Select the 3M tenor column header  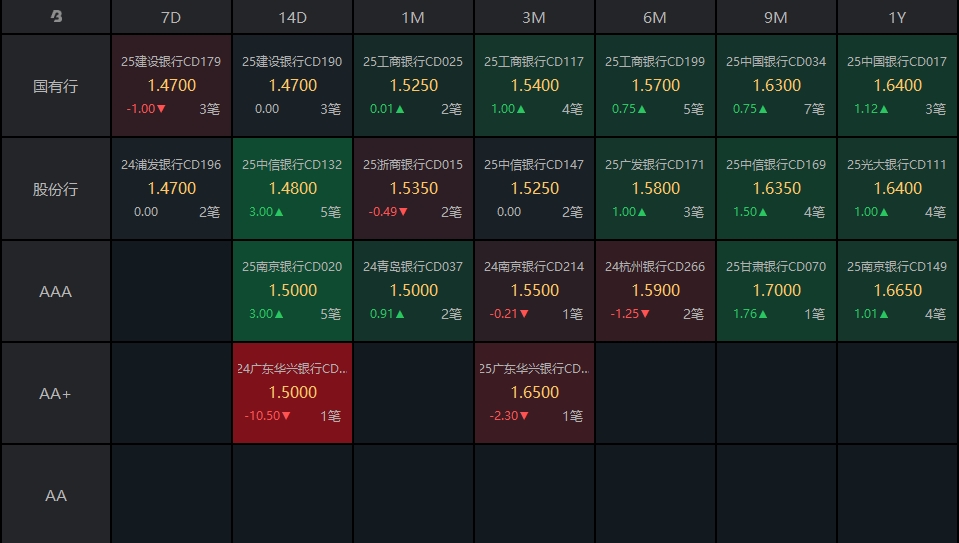[535, 17]
